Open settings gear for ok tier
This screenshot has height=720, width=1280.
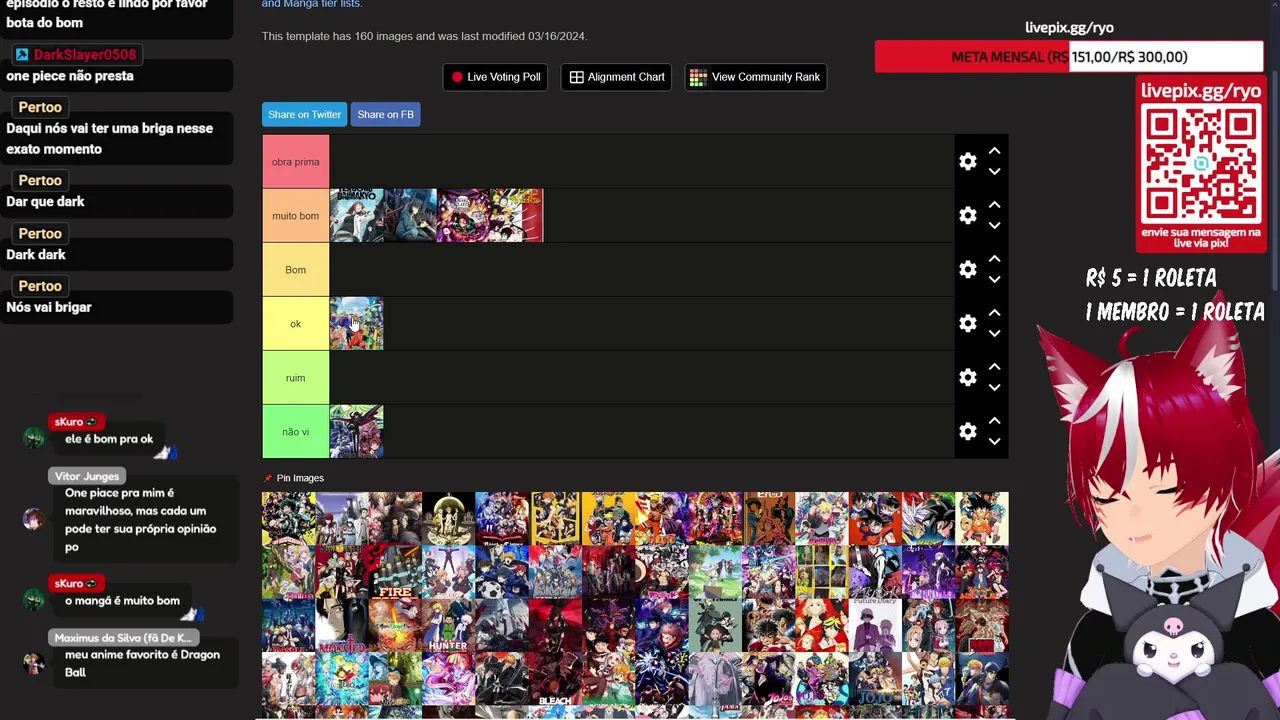tap(967, 324)
